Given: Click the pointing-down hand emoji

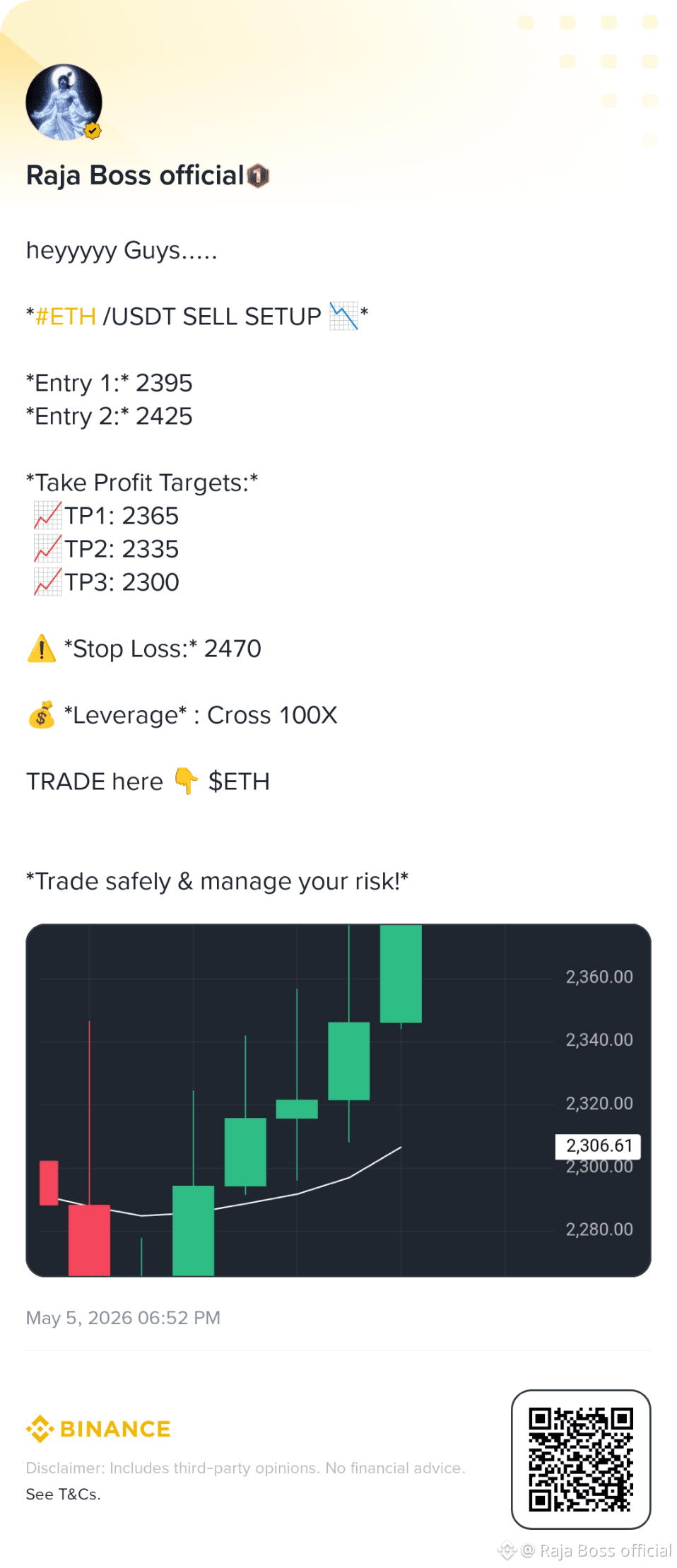Looking at the screenshot, I should point(186,781).
